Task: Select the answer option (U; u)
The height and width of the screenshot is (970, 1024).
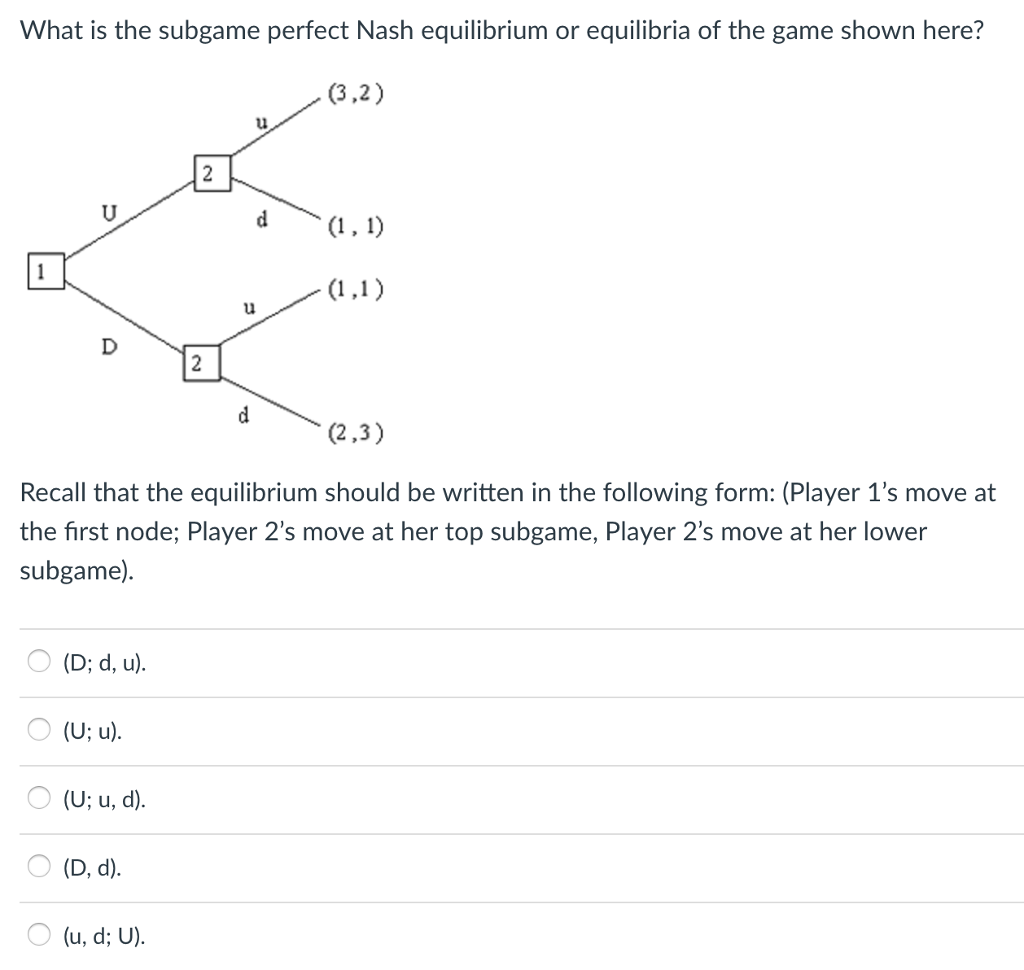Action: [40, 731]
